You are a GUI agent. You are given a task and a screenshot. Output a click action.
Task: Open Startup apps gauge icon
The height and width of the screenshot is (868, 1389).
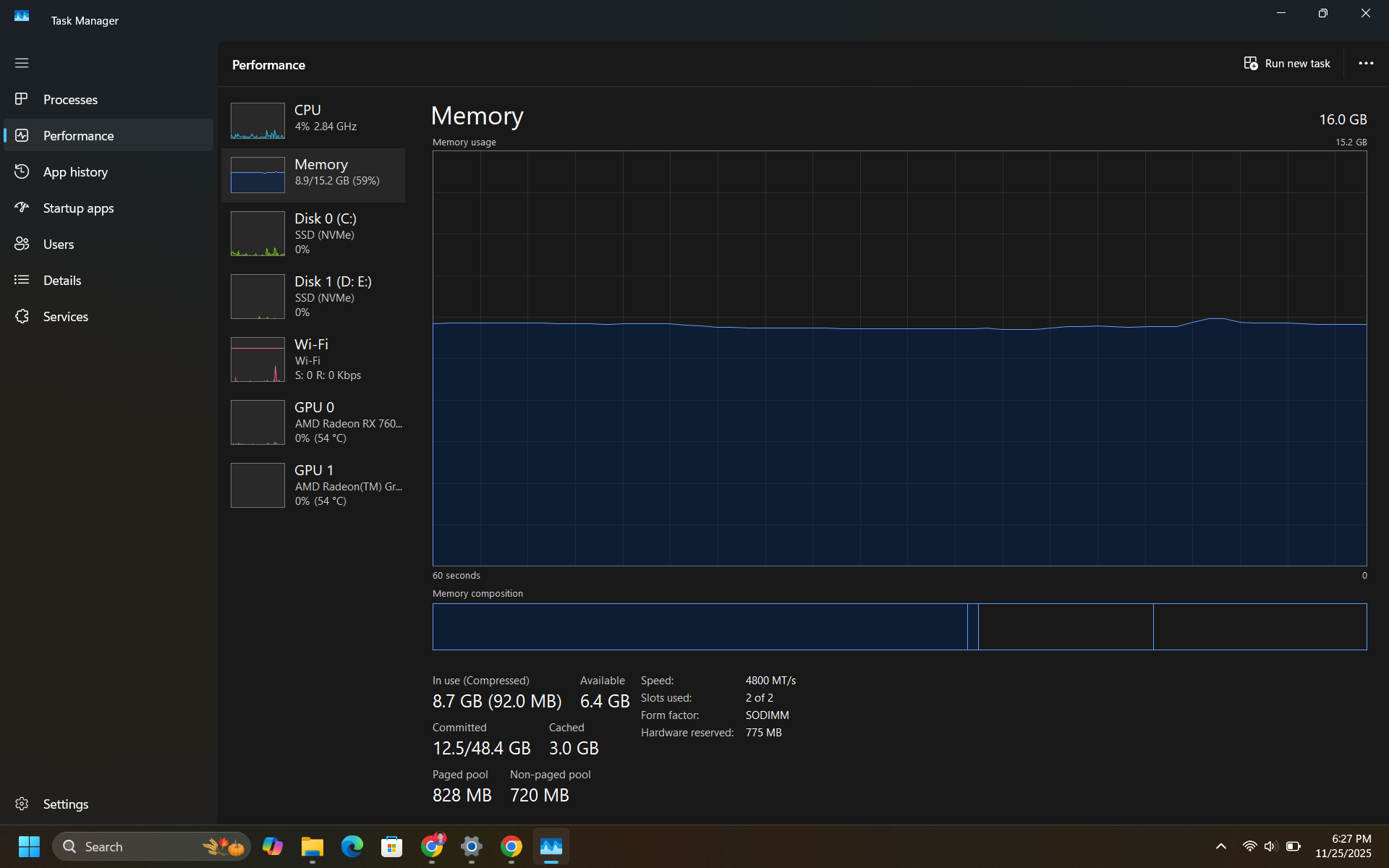pyautogui.click(x=22, y=208)
